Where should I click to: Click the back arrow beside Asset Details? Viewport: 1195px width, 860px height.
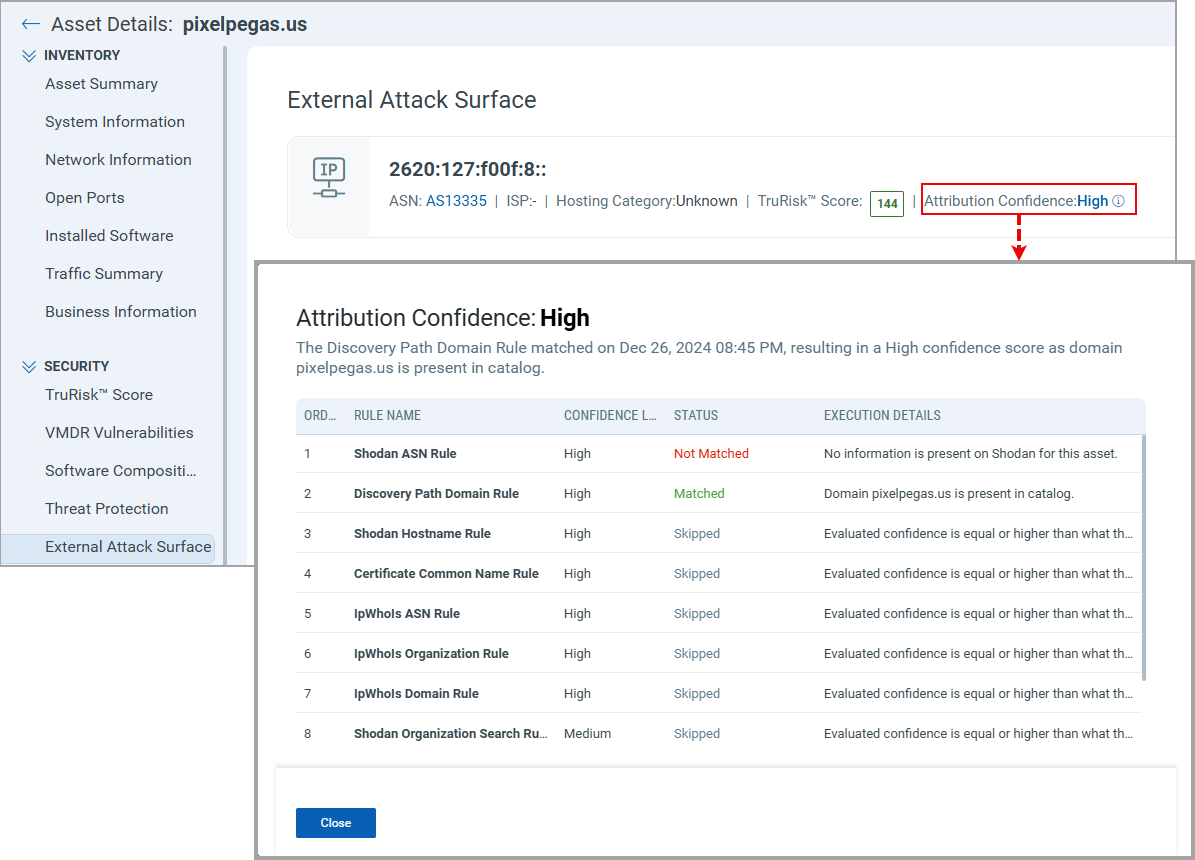click(30, 24)
